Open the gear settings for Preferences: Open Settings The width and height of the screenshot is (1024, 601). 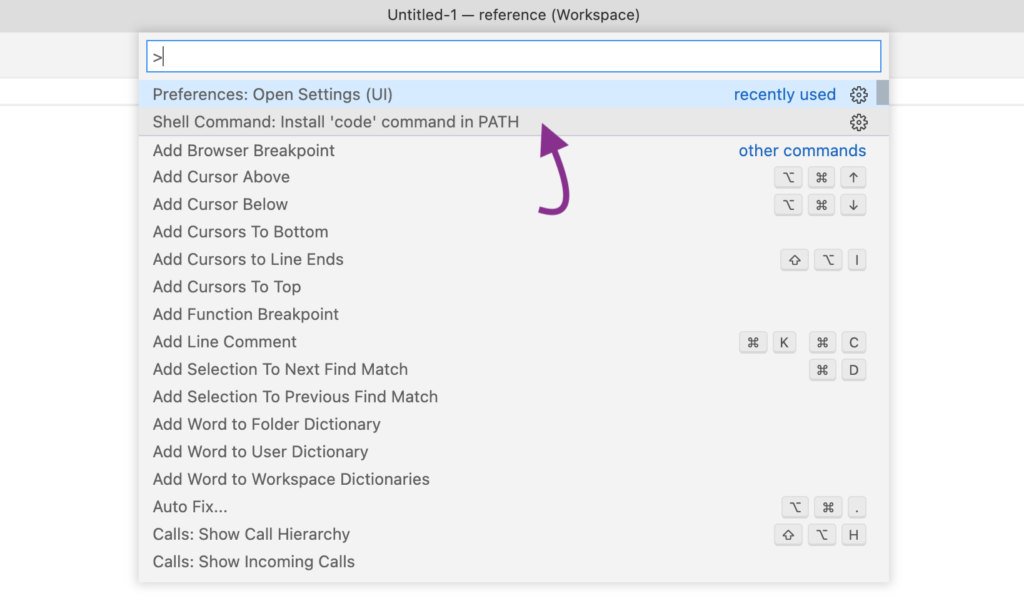tap(858, 94)
